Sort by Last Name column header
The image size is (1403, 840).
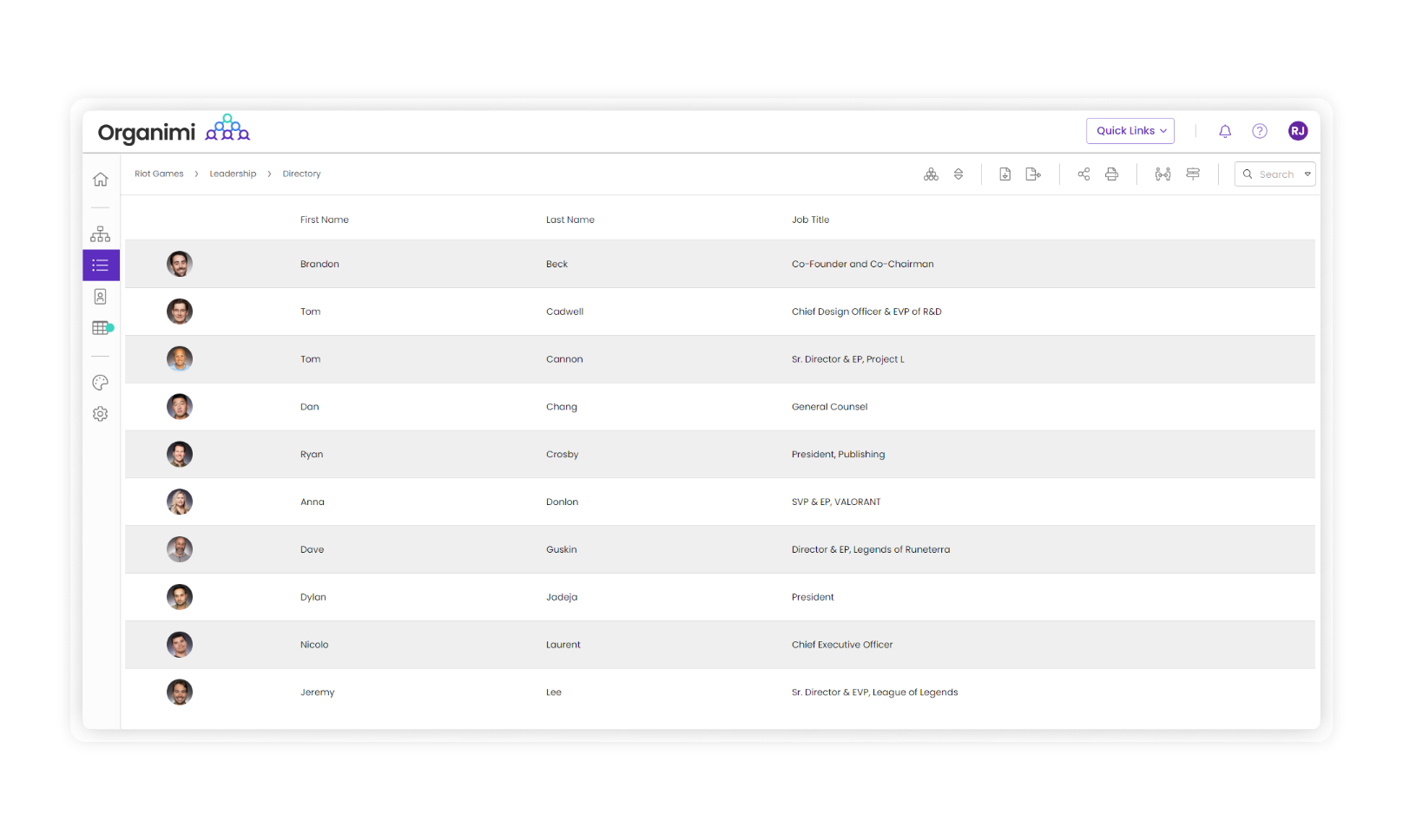tap(570, 220)
